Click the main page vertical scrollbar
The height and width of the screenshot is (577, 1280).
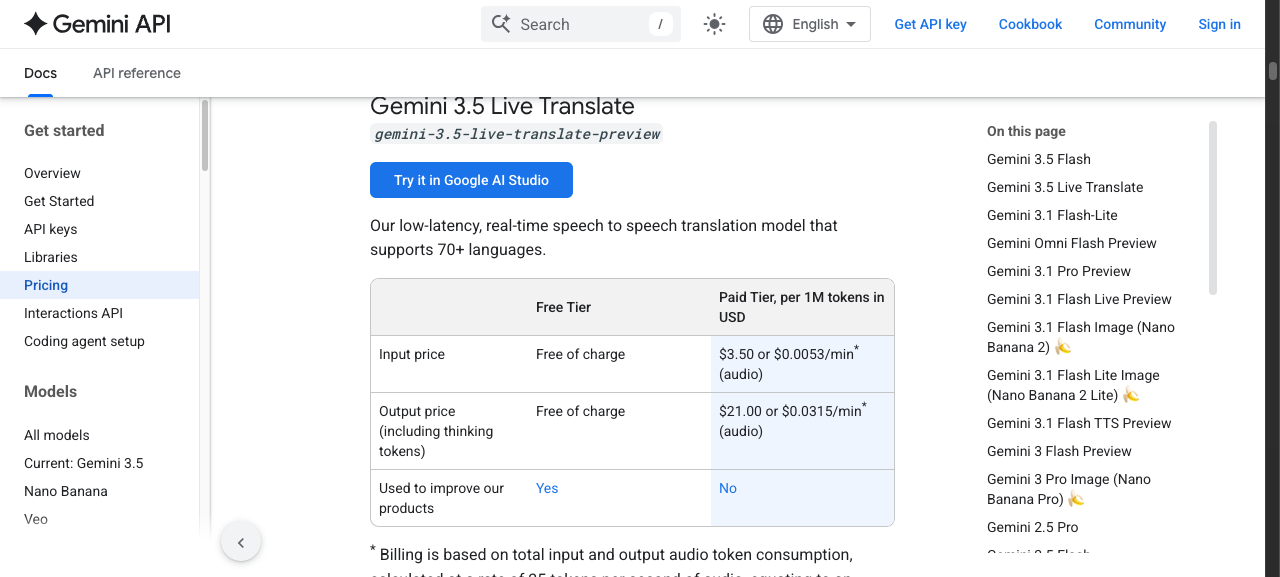tap(1273, 71)
